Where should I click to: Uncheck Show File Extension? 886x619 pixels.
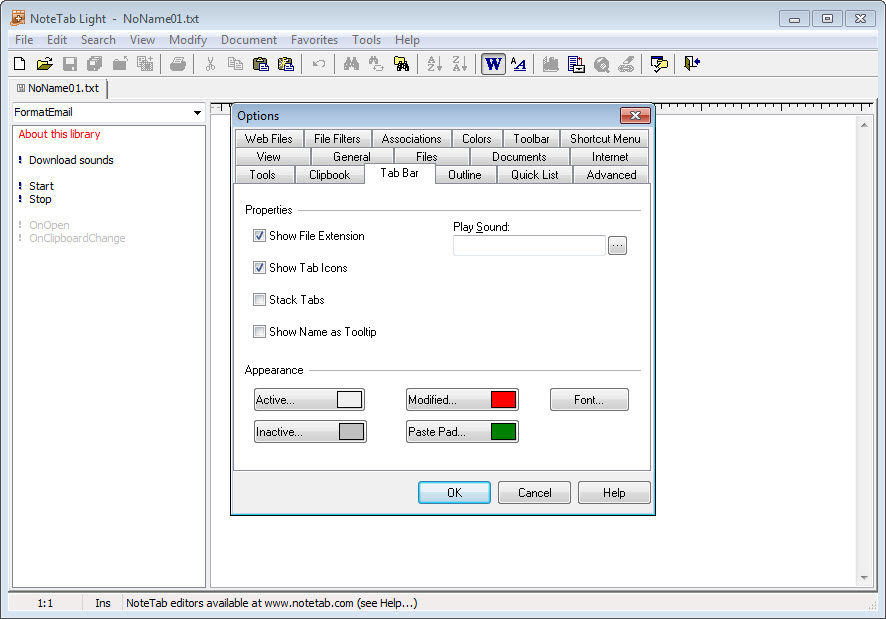pos(259,236)
